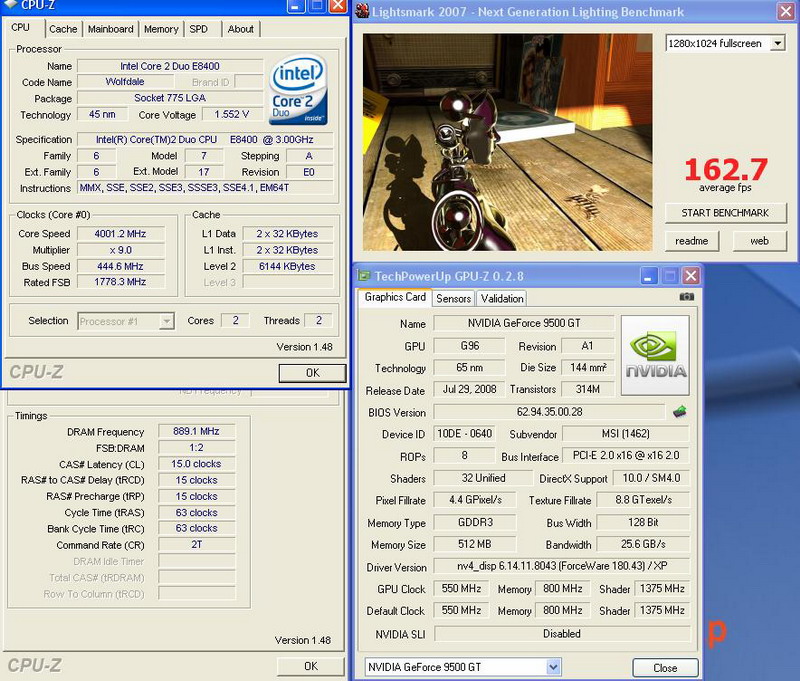This screenshot has height=681, width=800.
Task: Click the Intel Core 2 Duo logo
Action: point(298,90)
